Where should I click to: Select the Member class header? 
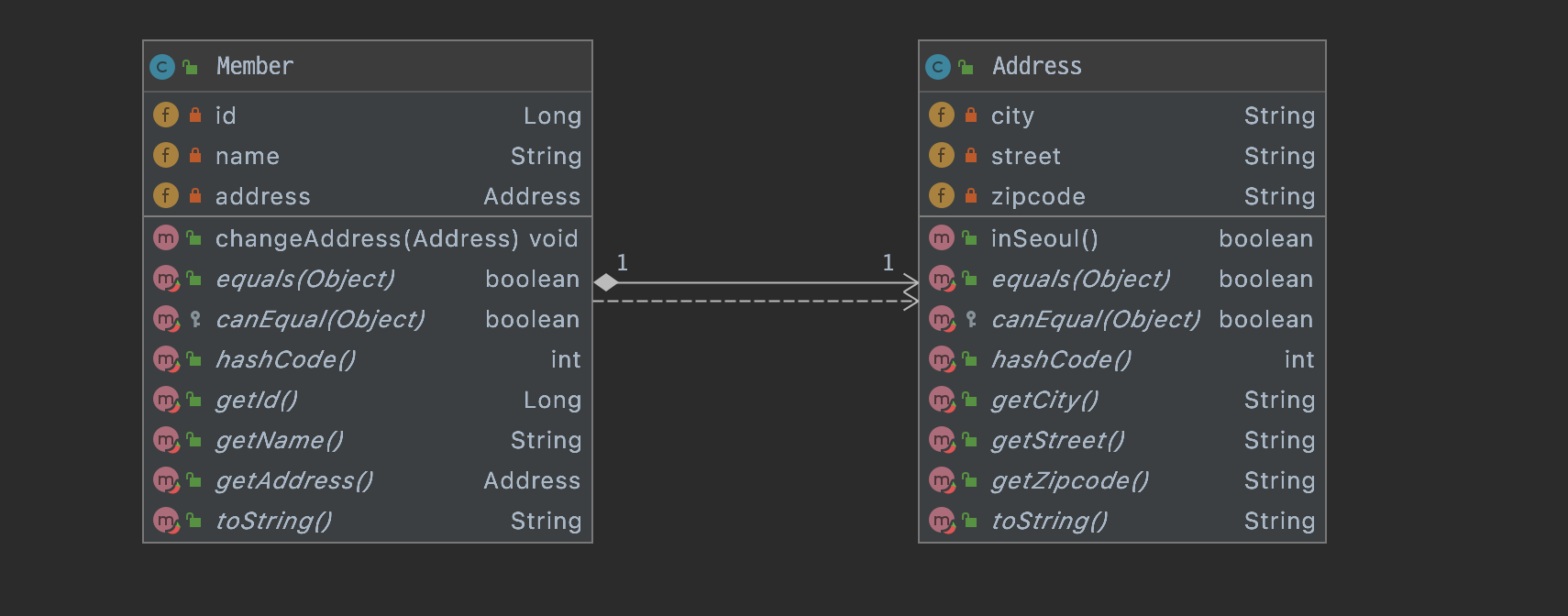point(368,67)
